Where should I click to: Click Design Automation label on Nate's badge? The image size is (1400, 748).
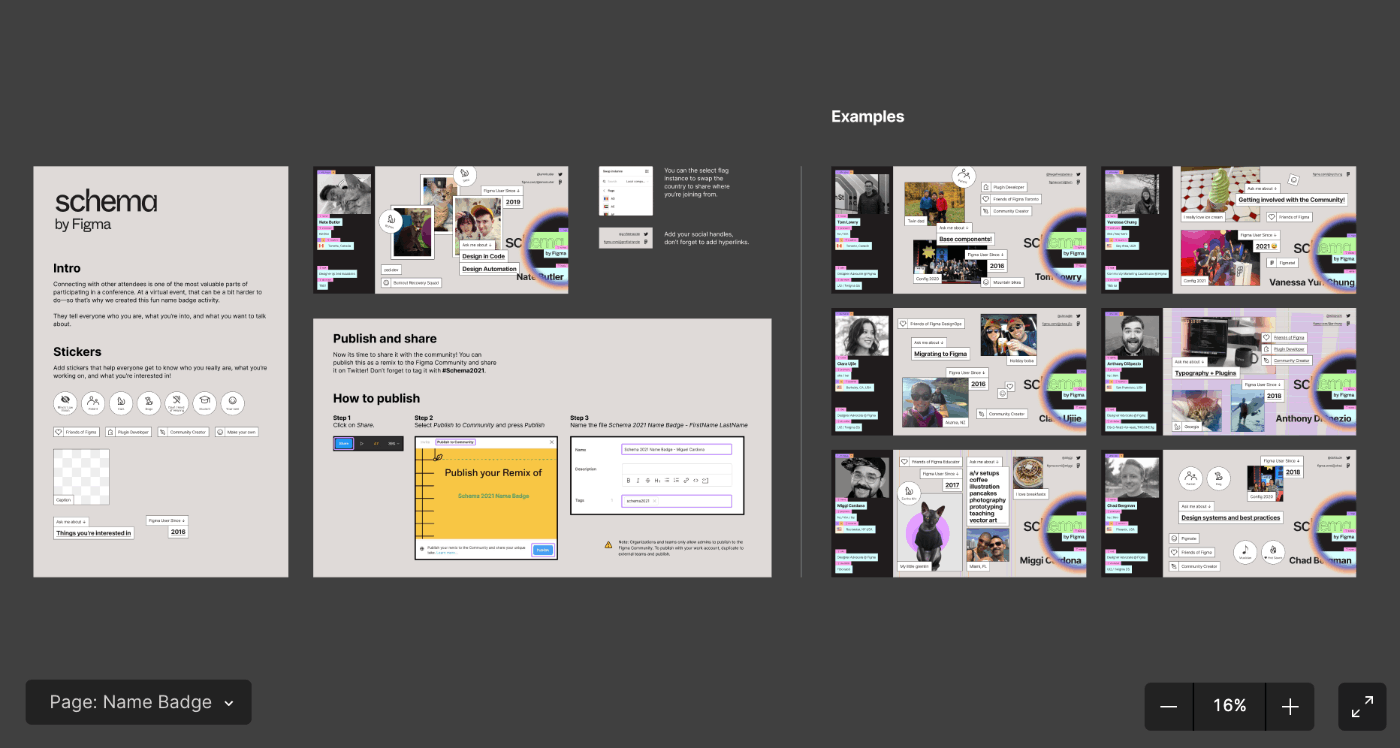click(489, 269)
